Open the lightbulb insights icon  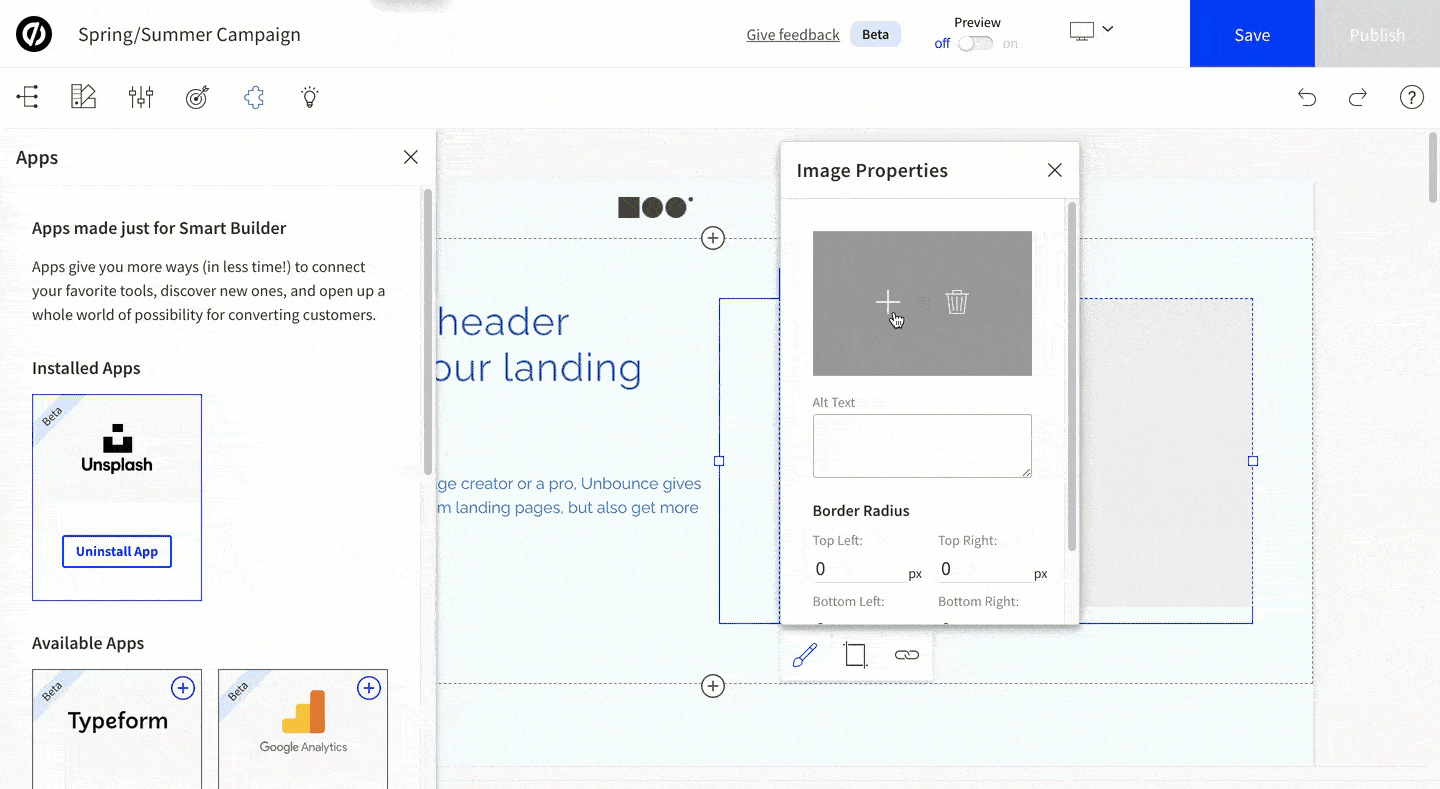[x=310, y=97]
